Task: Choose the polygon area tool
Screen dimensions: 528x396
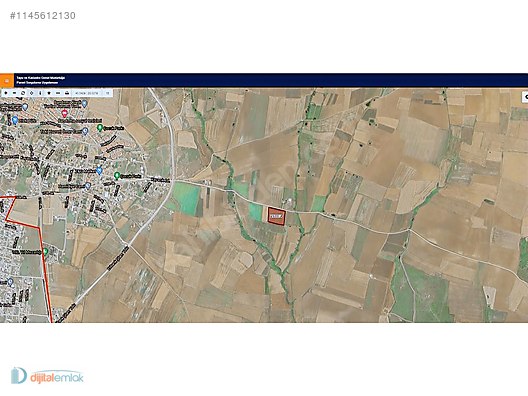Action: 49,93
